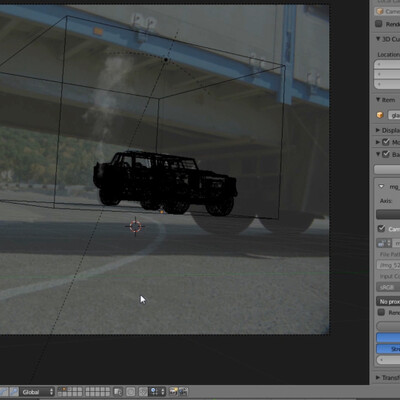Screen dimensions: 400x400
Task: Click the upper blue highlighted button
Action: (x=388, y=338)
